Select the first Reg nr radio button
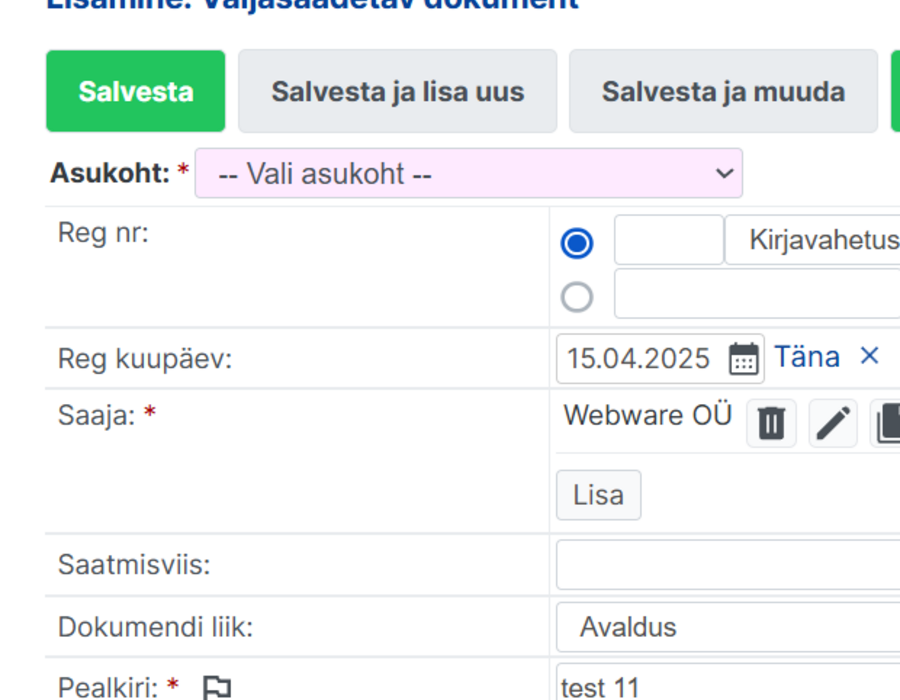Viewport: 900px width, 700px height. point(577,243)
